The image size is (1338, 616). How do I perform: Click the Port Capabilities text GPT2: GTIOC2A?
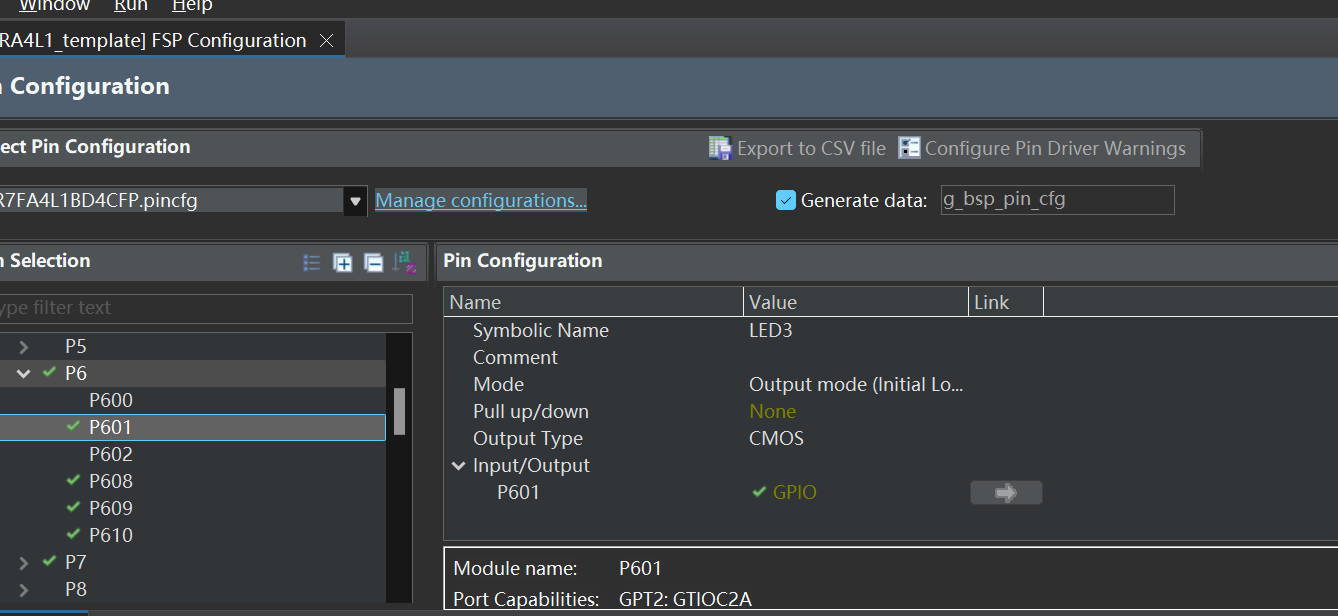coord(685,599)
